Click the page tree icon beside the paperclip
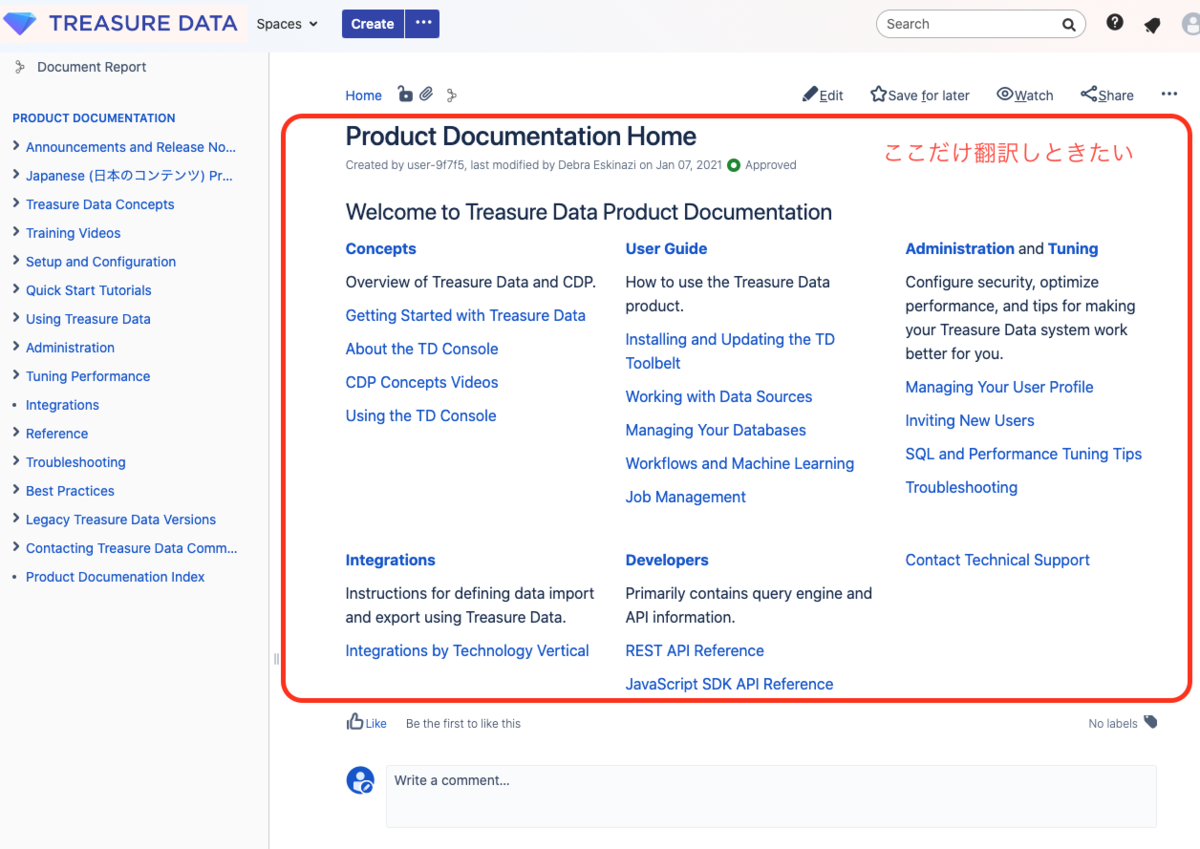 (x=451, y=95)
